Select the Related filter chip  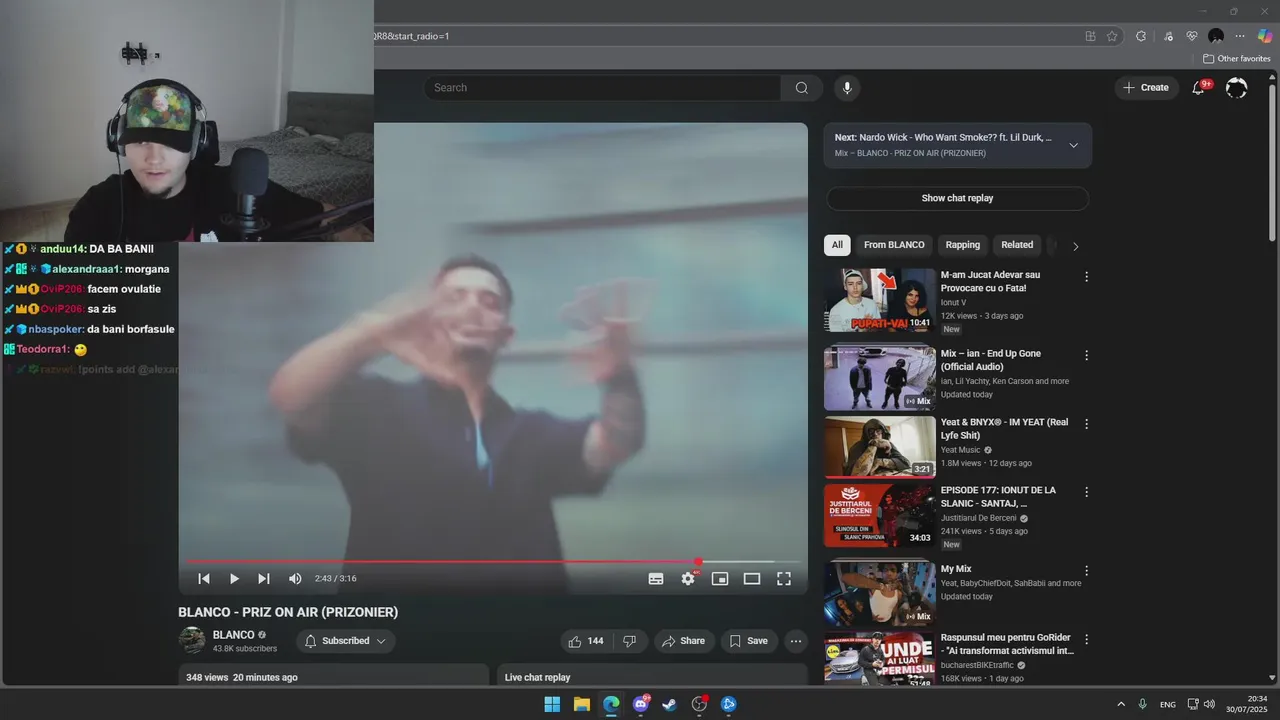tap(1017, 245)
